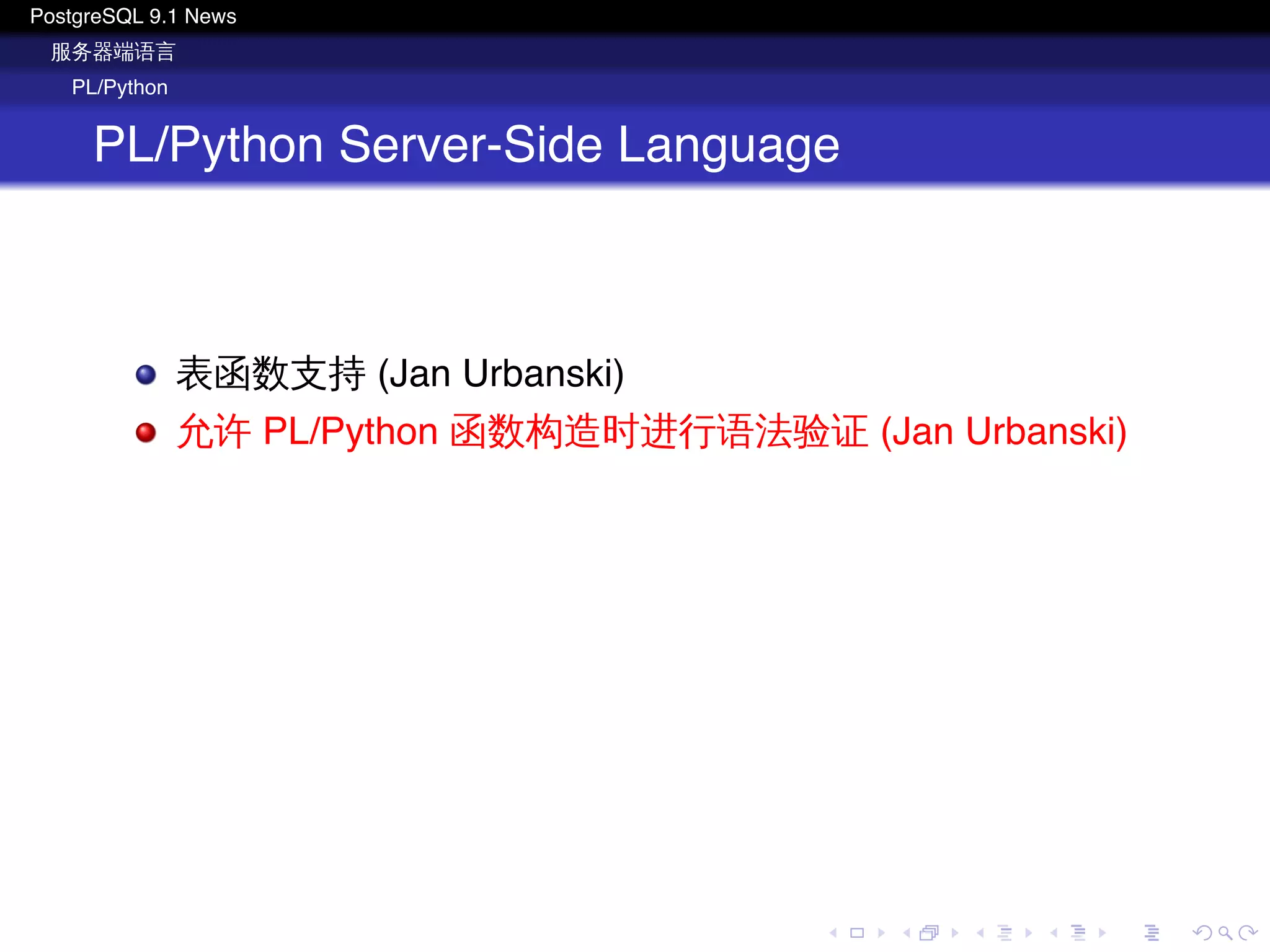Screen dimensions: 1270x952
Task: Jump to previous section arrow
Action: tap(1054, 932)
